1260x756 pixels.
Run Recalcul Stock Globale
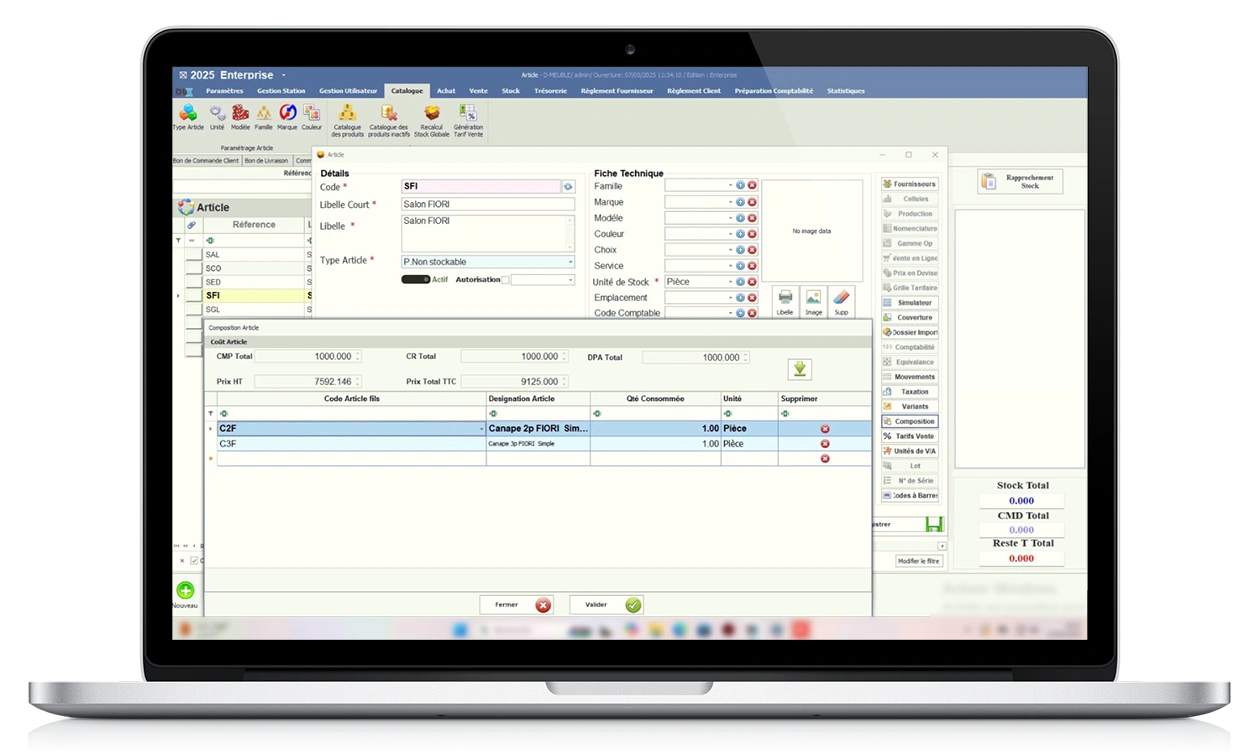tap(432, 120)
